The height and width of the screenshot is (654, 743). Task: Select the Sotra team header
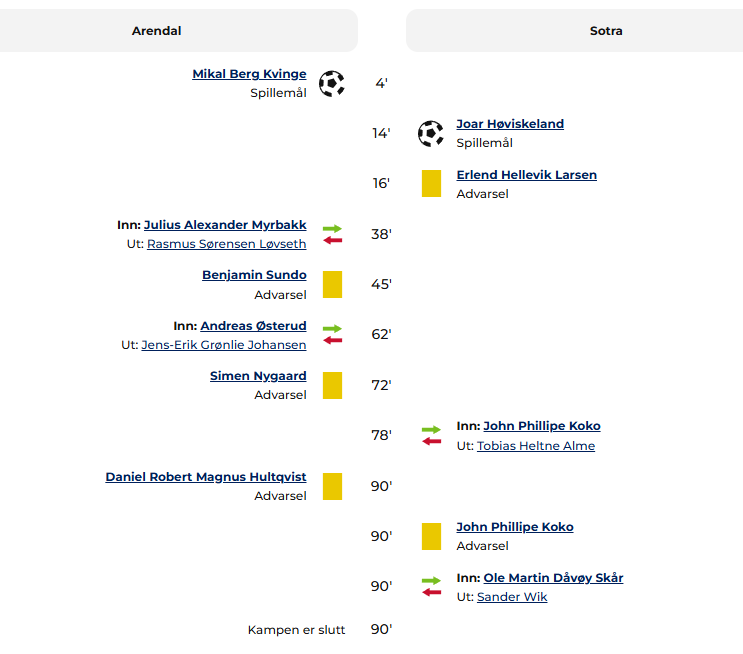[606, 31]
